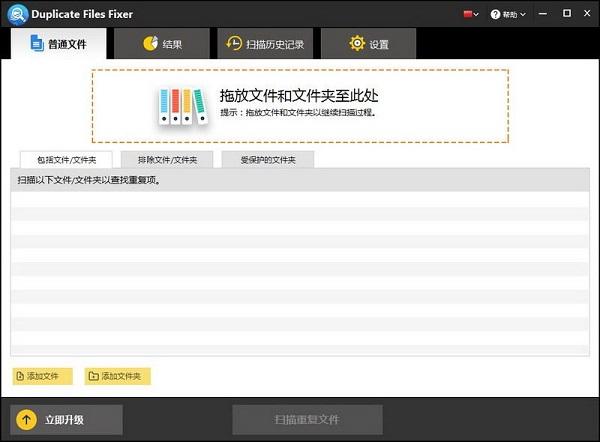Click the pie chart icon for 结果
600x442 pixels.
pyautogui.click(x=150, y=44)
